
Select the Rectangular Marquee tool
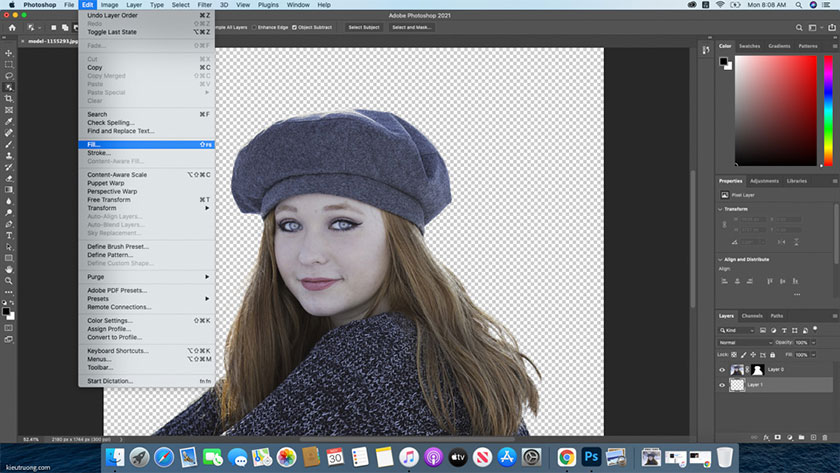tap(9, 64)
